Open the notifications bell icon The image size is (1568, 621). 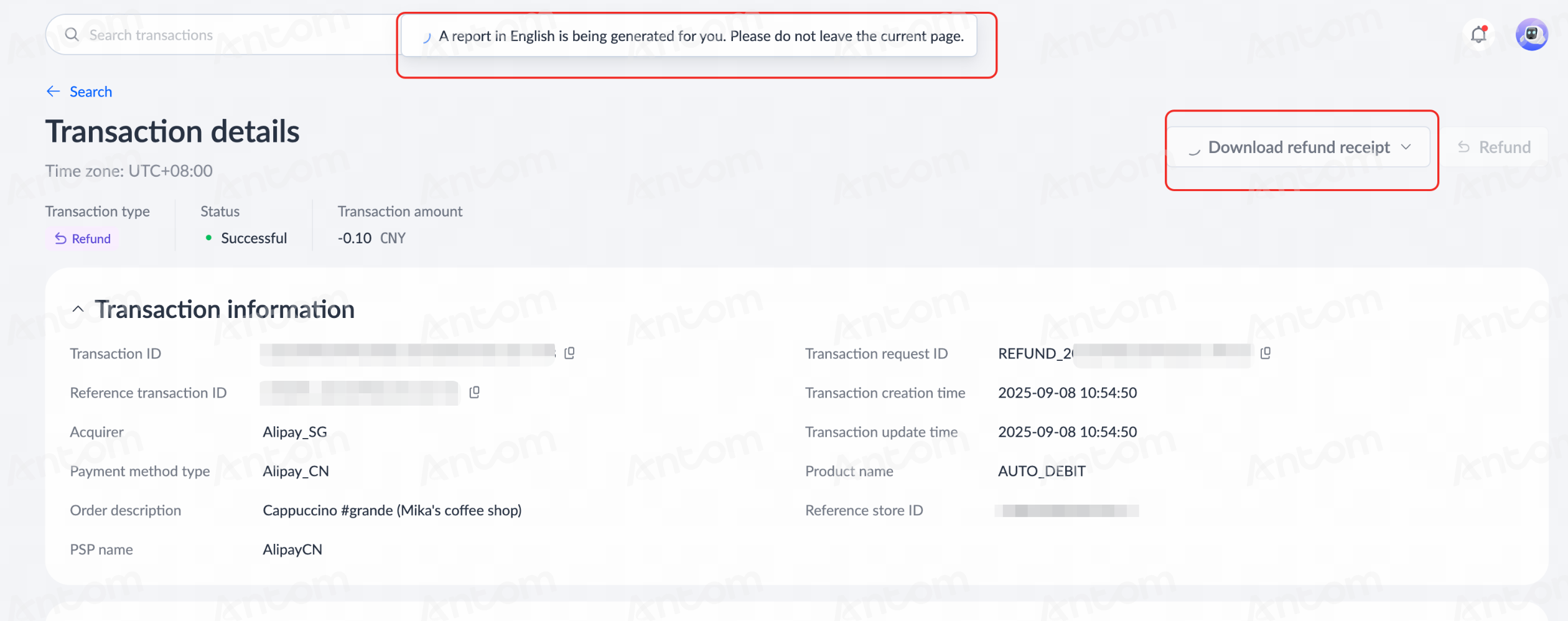[x=1478, y=35]
